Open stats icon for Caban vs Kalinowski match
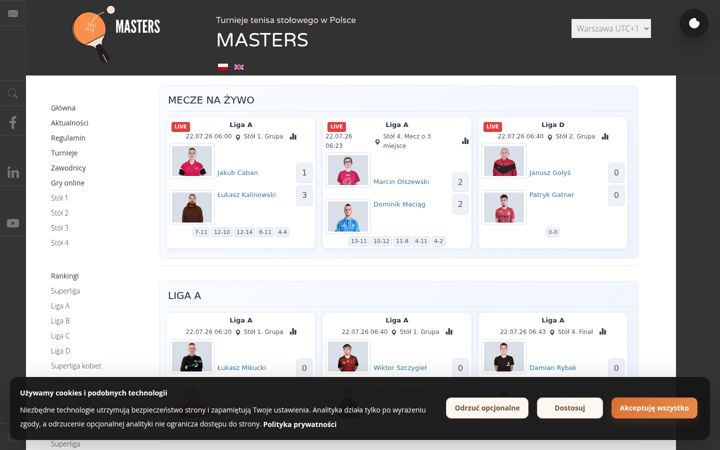The image size is (720, 450). (x=293, y=136)
